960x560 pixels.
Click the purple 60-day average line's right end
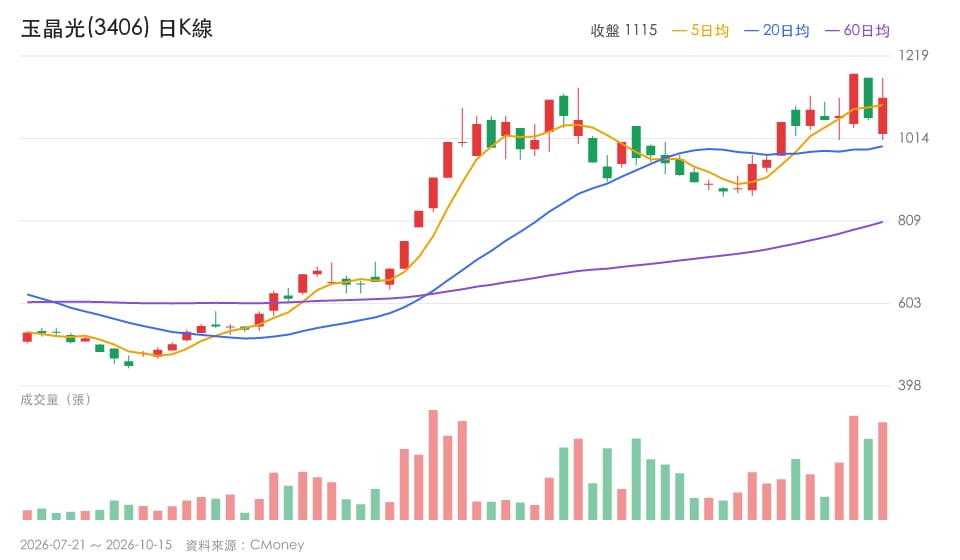tap(882, 222)
